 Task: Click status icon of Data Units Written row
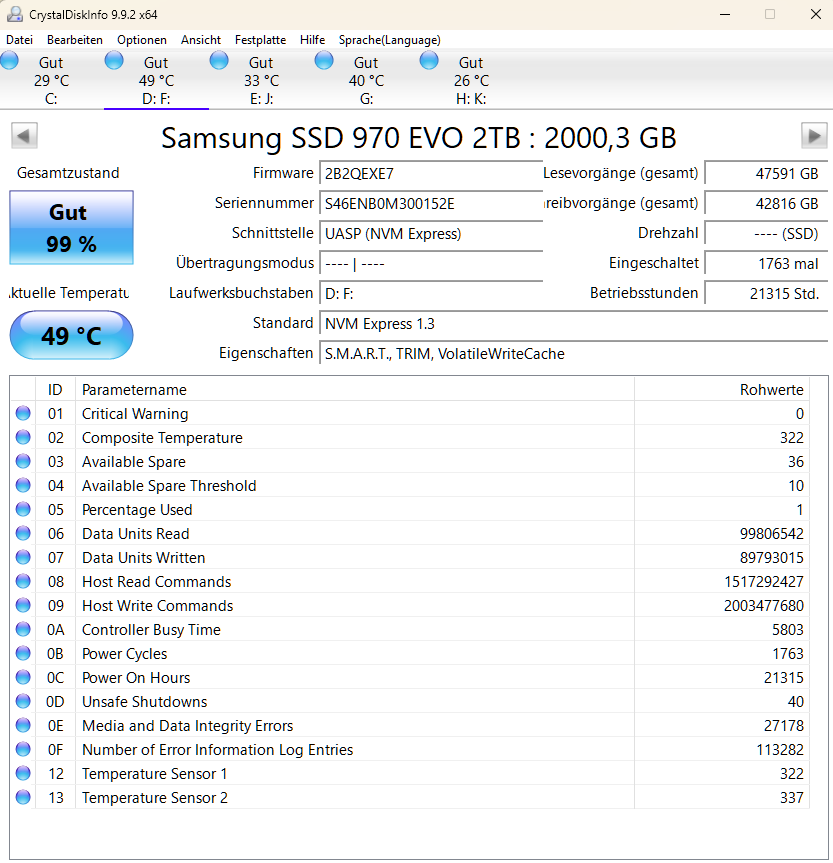(23, 558)
